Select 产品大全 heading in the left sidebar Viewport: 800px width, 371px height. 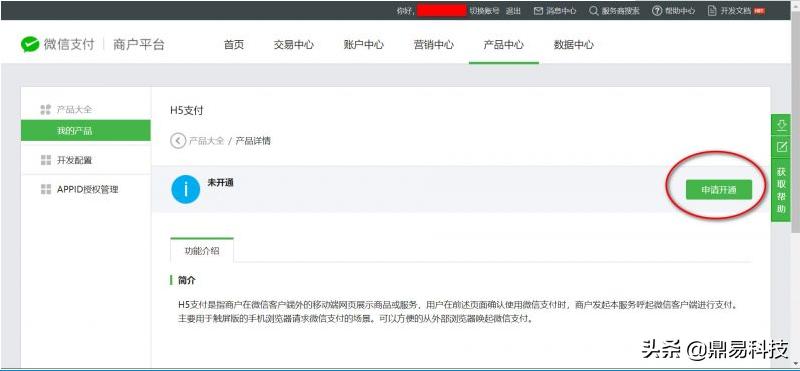(x=74, y=109)
